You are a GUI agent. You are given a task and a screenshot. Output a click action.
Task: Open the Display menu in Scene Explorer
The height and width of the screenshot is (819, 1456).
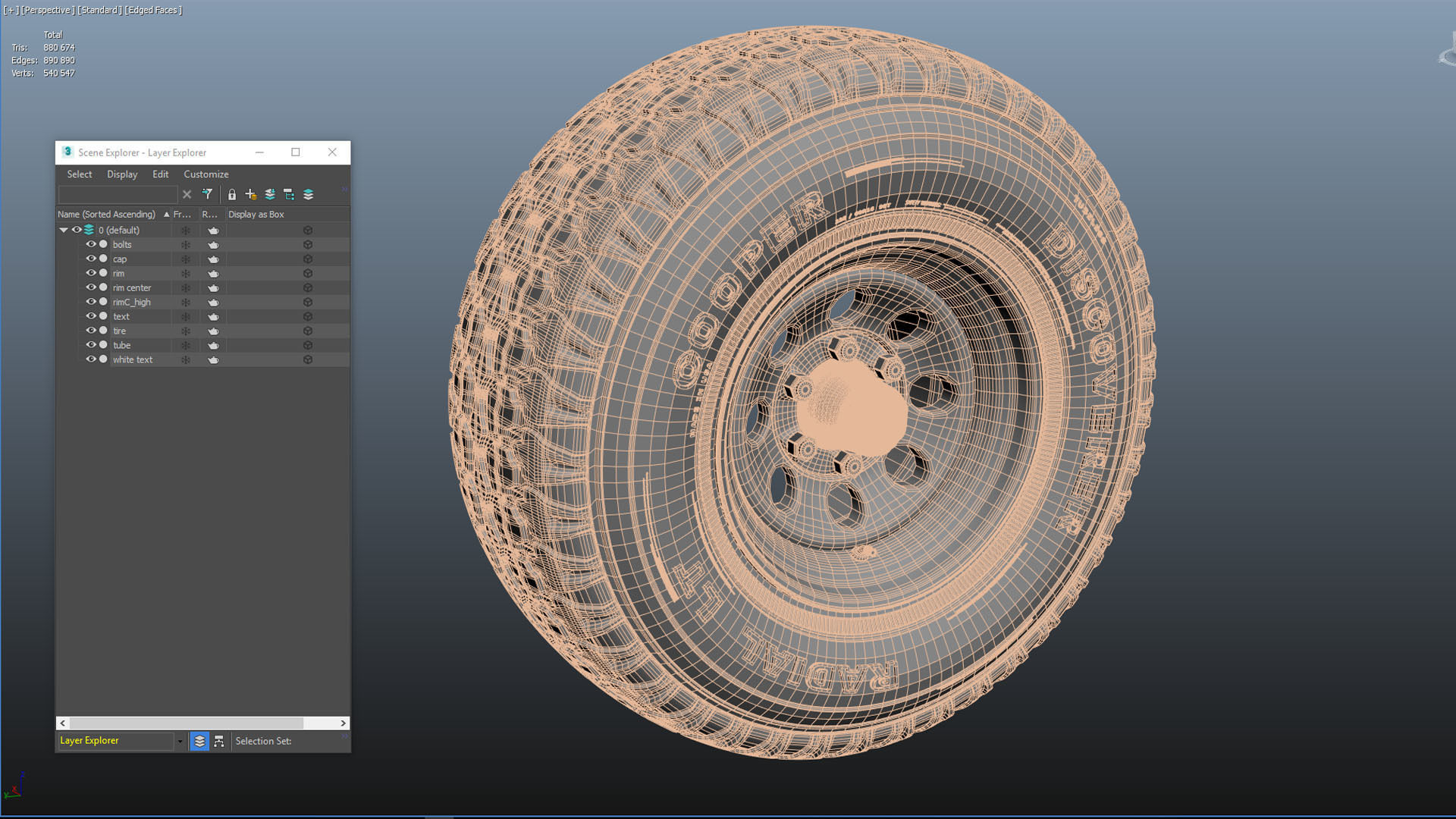tap(122, 174)
